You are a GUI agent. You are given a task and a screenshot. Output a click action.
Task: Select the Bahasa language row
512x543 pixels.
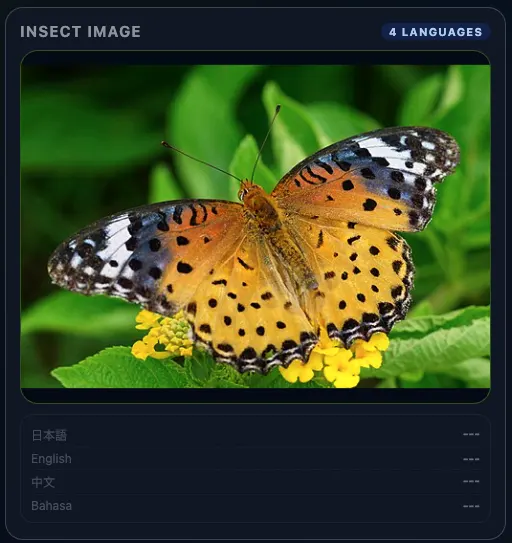[x=255, y=506]
